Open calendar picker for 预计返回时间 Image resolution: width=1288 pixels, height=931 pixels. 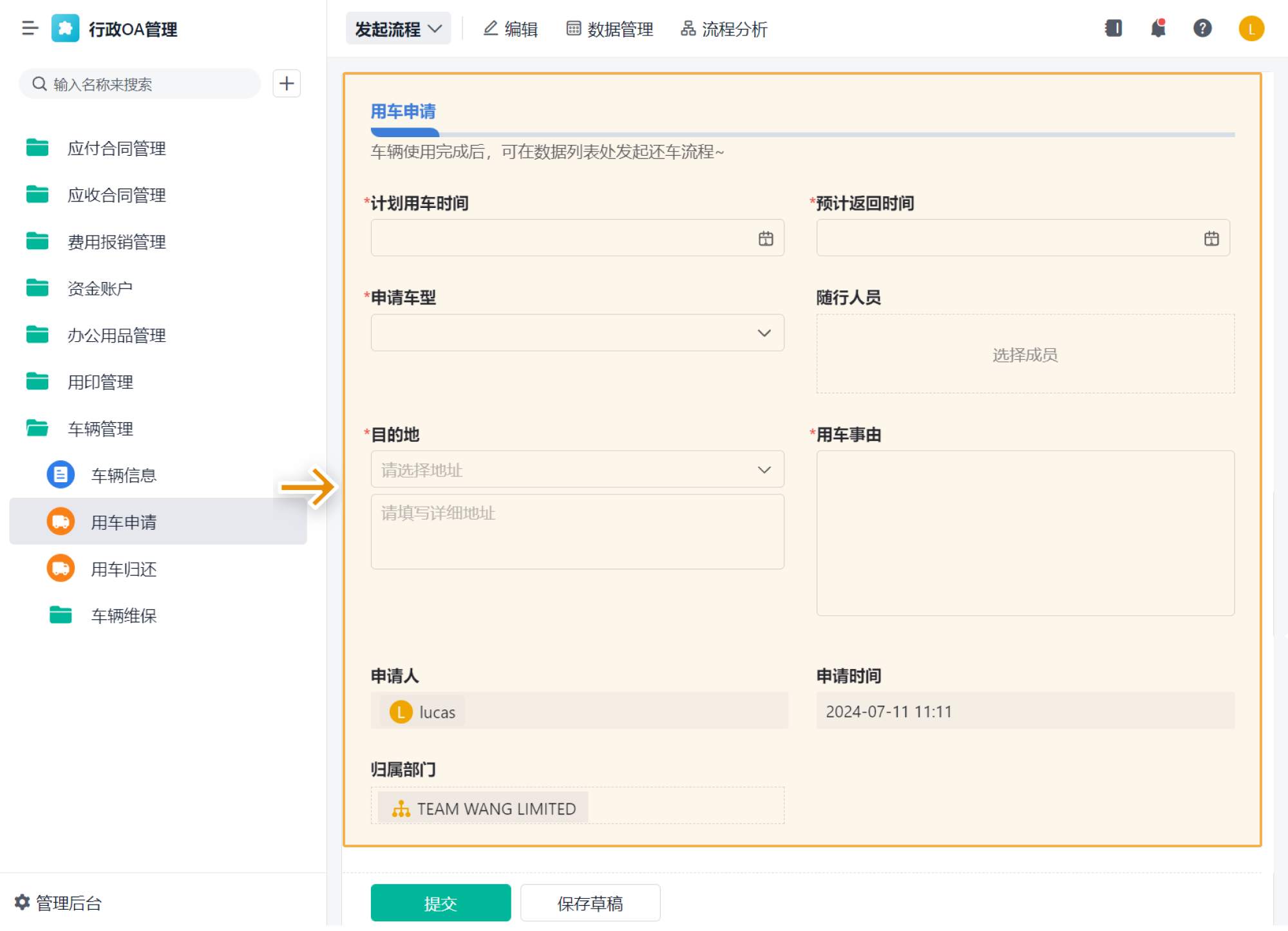tap(1211, 238)
